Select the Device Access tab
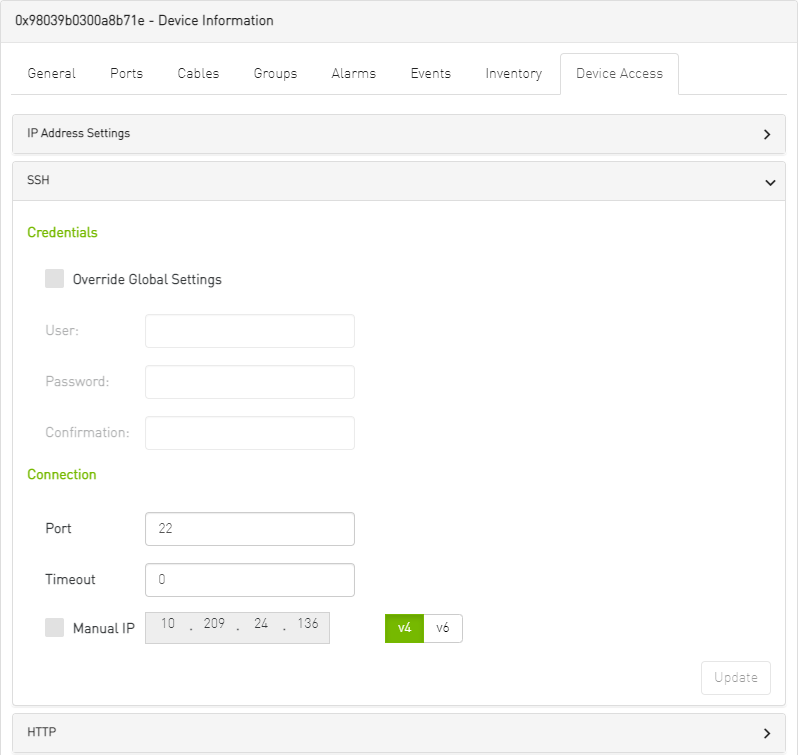The width and height of the screenshot is (798, 755). [619, 74]
